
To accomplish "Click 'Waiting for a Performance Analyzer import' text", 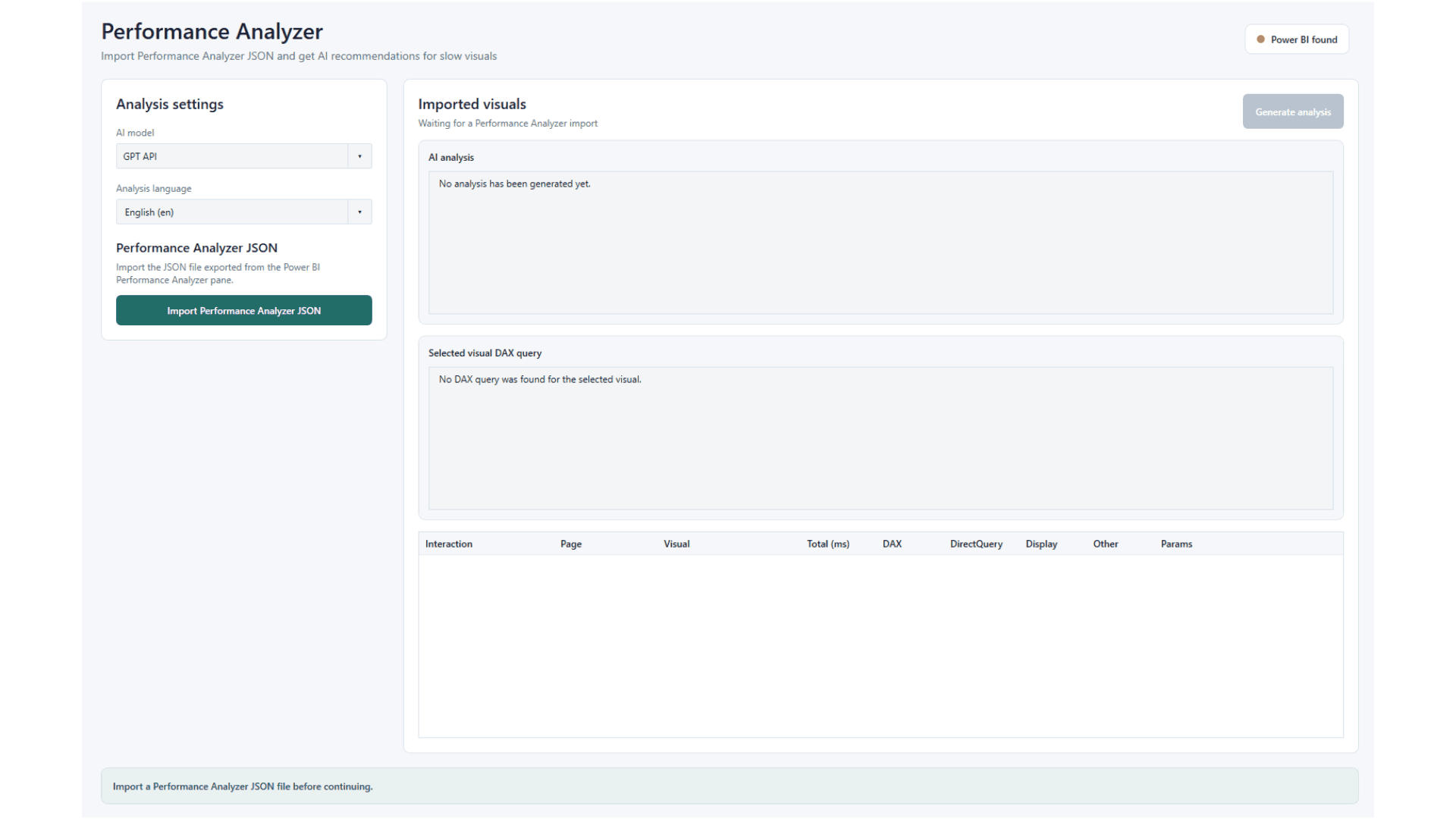I will pyautogui.click(x=507, y=123).
